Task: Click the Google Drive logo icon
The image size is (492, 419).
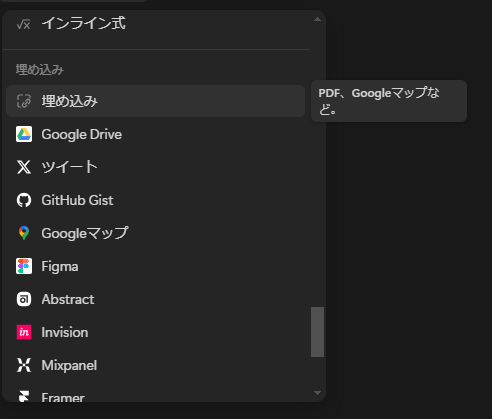Action: (x=24, y=134)
